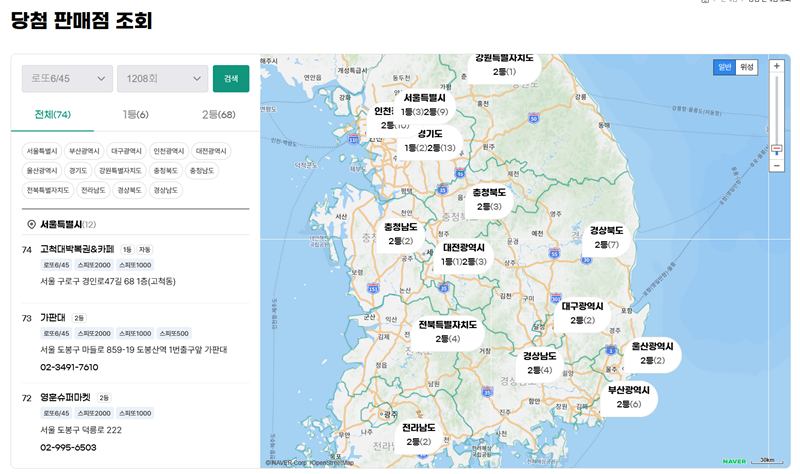Filter by 부산광역시 region chip
Screen dimensions: 800x474
click(84, 151)
